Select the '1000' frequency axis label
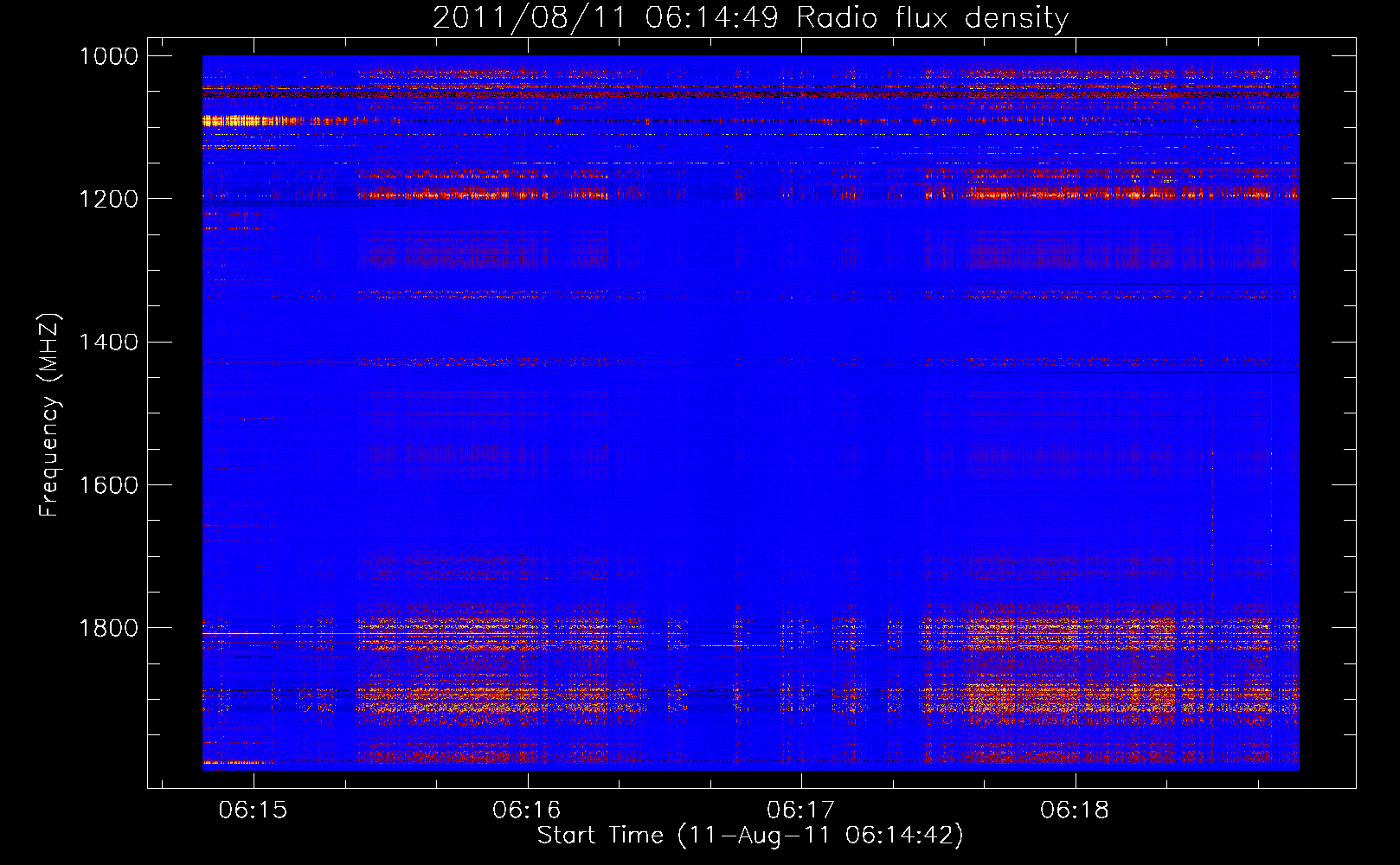The image size is (1400, 865). 109,56
